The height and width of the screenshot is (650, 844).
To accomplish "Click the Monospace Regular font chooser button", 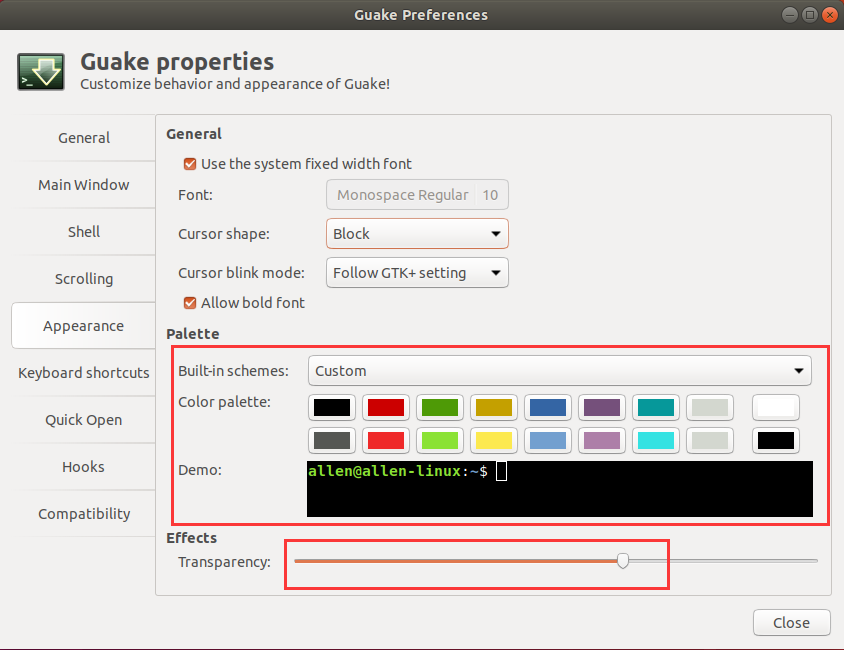I will [417, 195].
